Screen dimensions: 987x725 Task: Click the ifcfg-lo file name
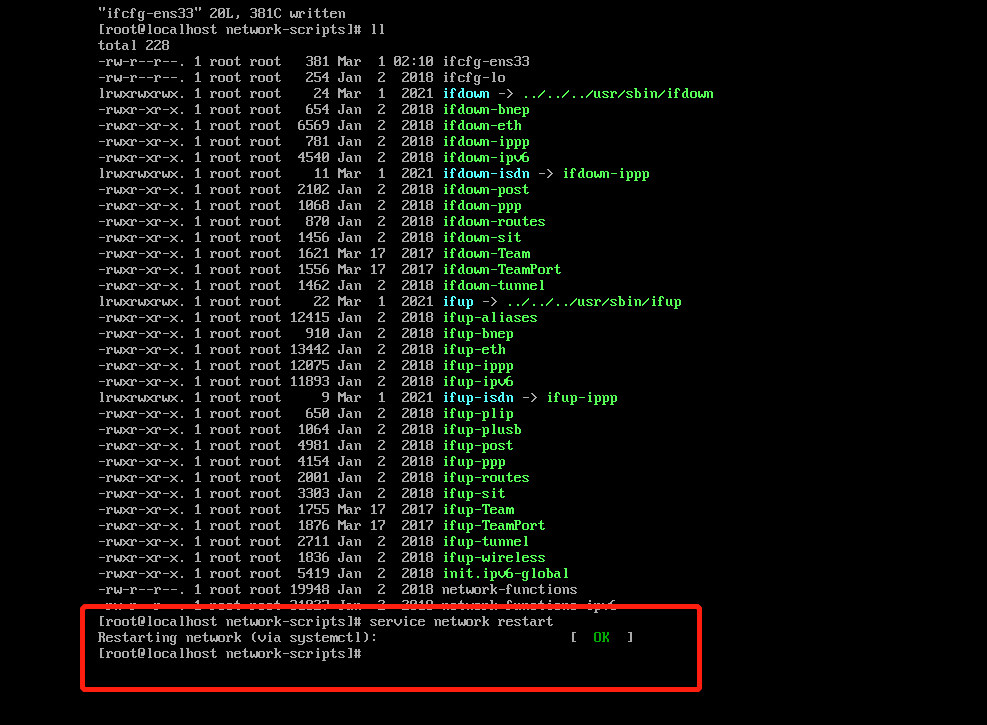tap(474, 77)
